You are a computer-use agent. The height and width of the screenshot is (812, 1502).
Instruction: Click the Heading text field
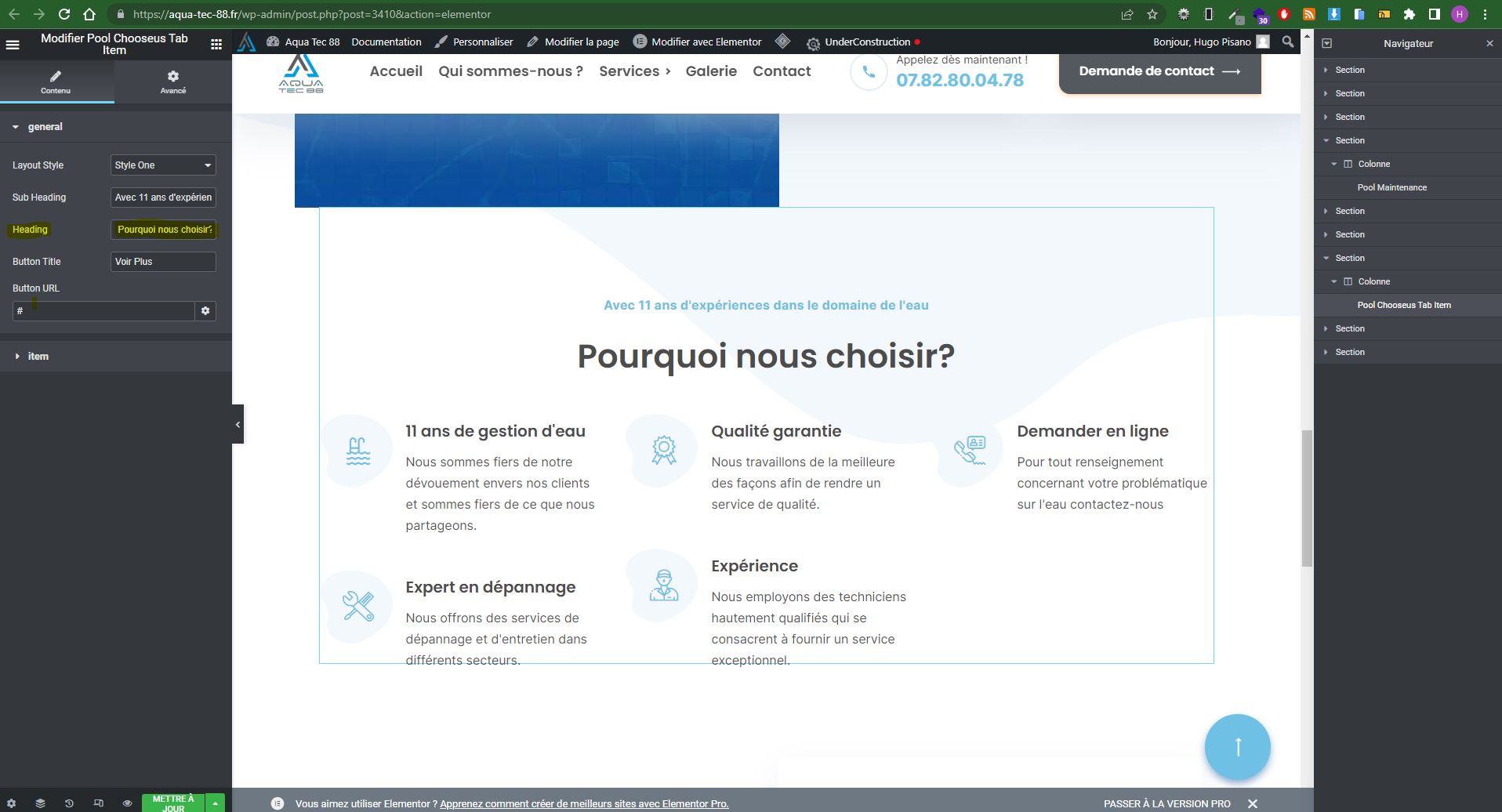click(x=163, y=230)
